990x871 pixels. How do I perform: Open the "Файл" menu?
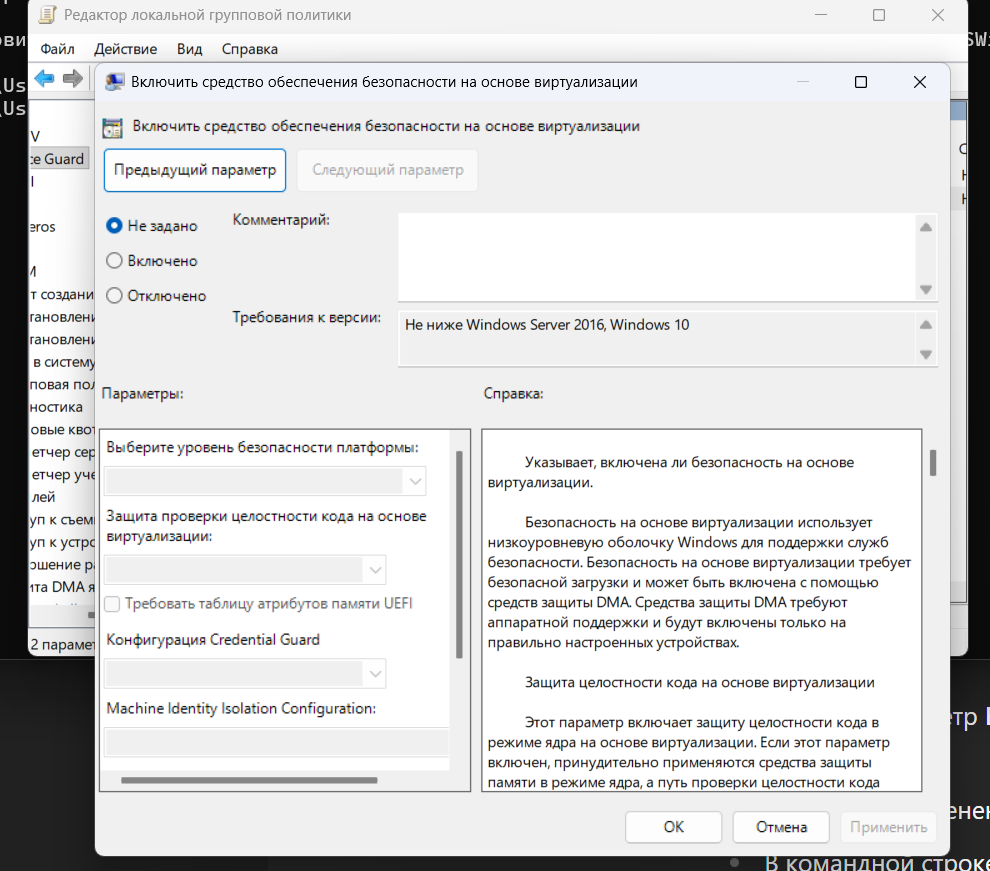(x=57, y=49)
